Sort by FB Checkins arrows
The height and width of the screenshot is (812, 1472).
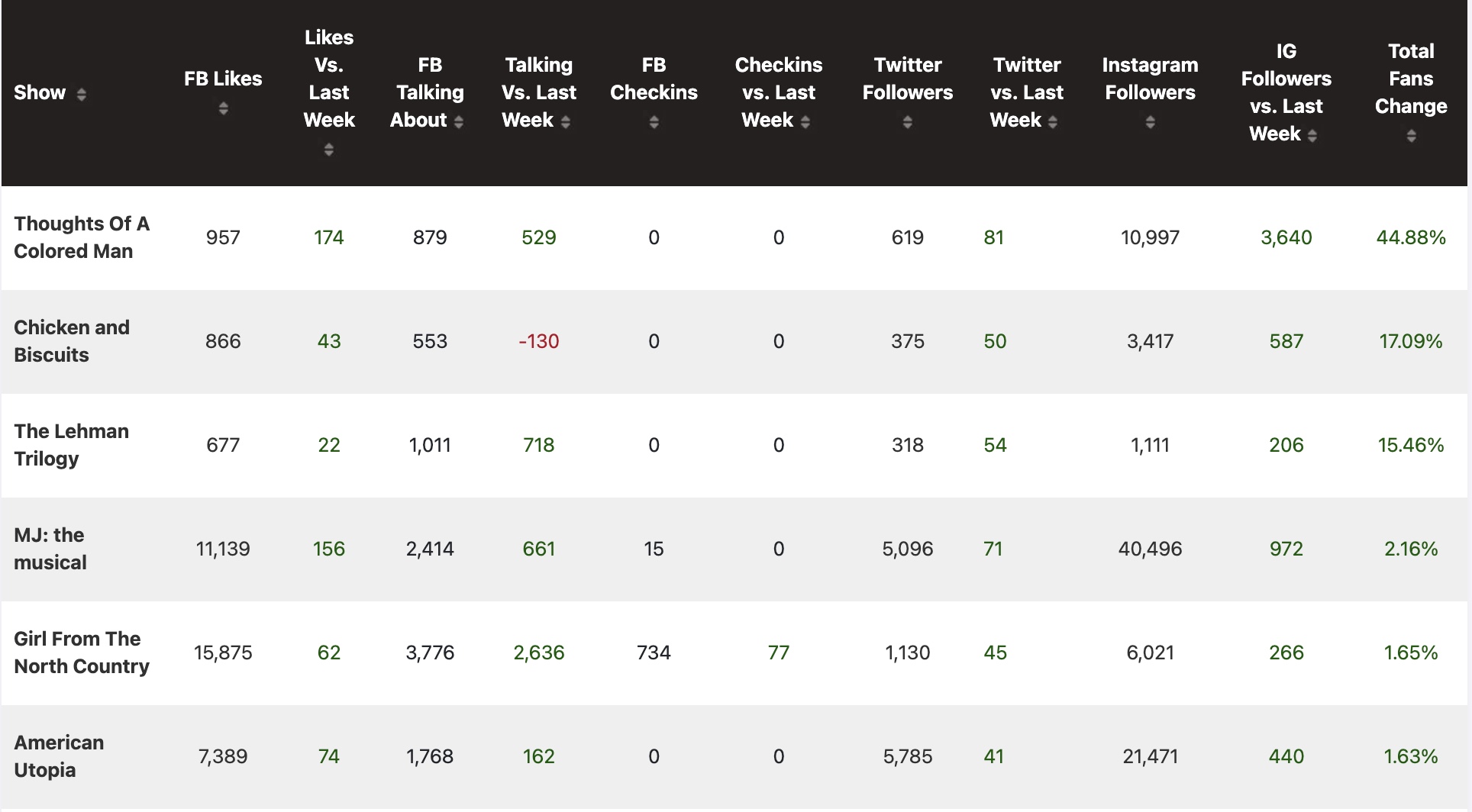[x=654, y=122]
